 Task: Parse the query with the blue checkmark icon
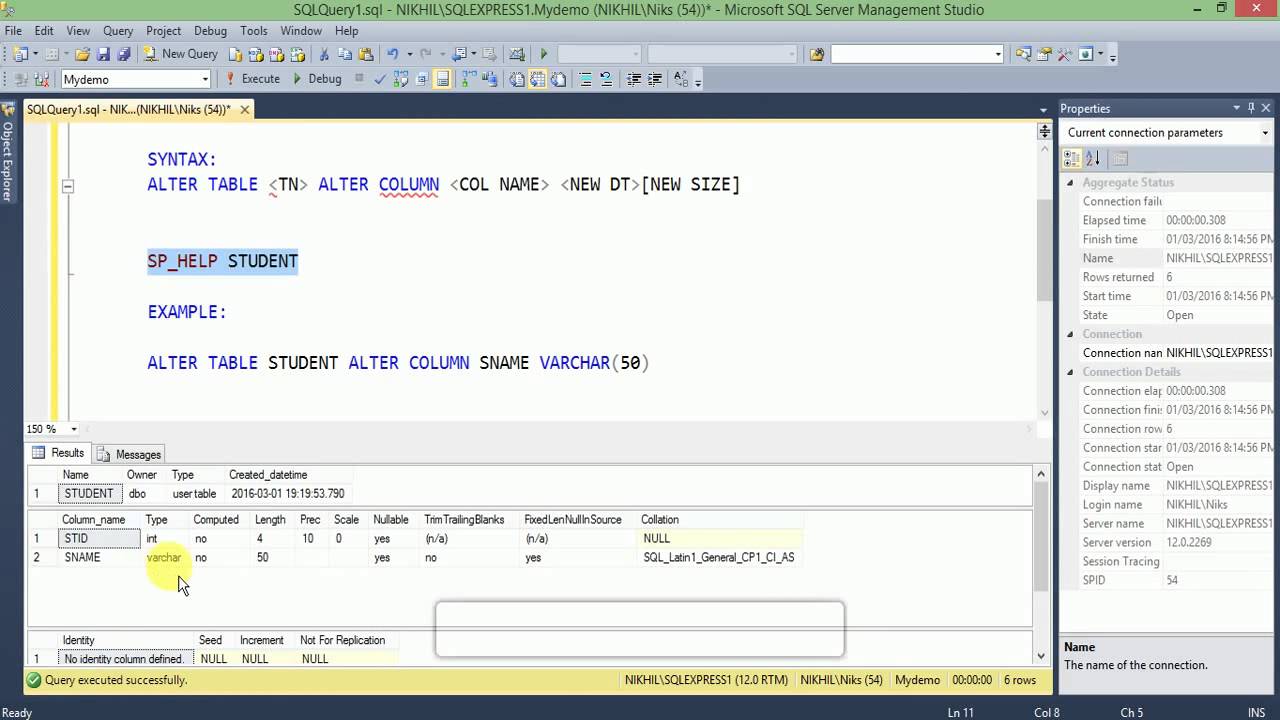(380, 79)
